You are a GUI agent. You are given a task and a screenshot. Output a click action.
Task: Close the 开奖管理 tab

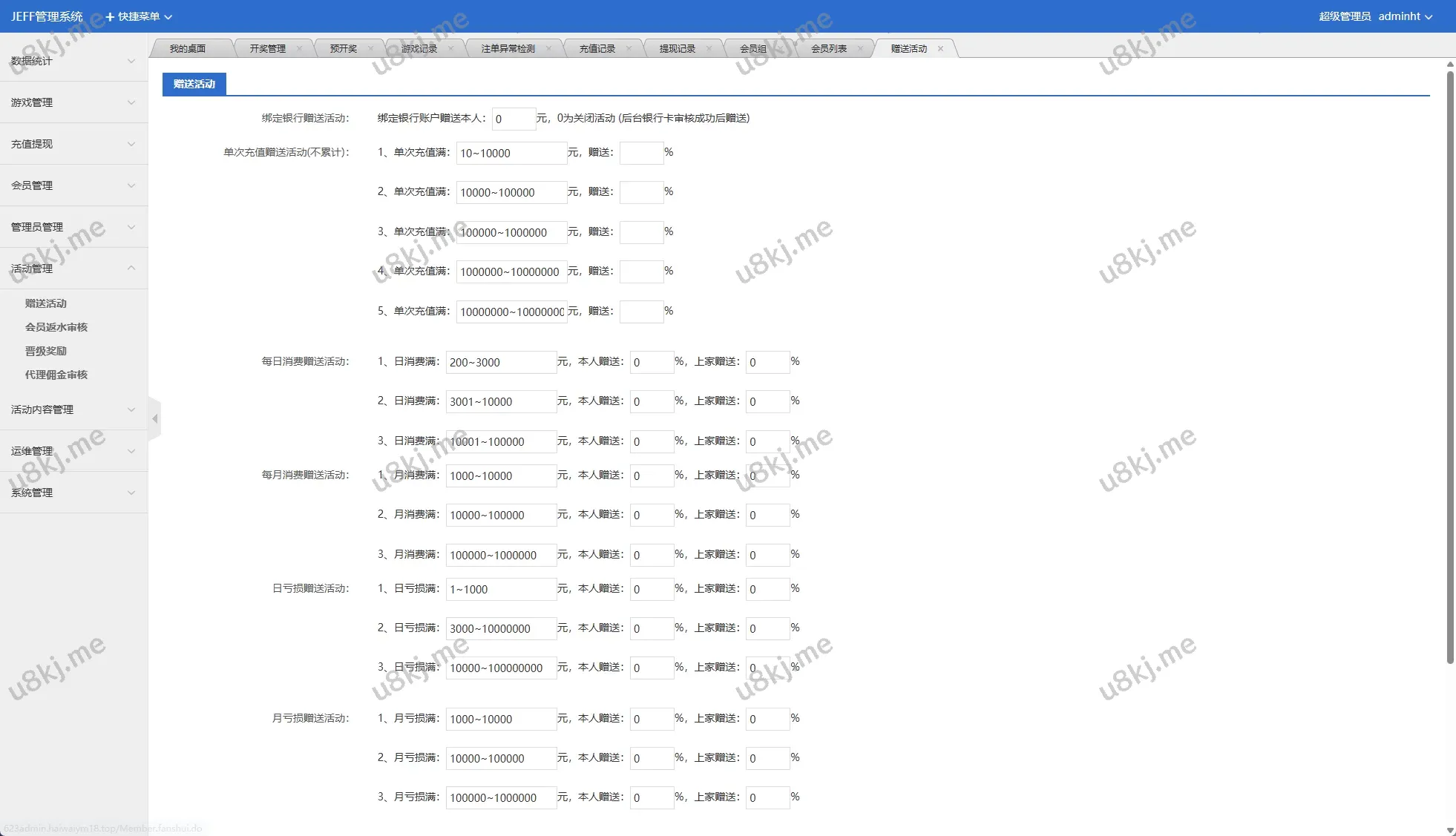pos(299,49)
